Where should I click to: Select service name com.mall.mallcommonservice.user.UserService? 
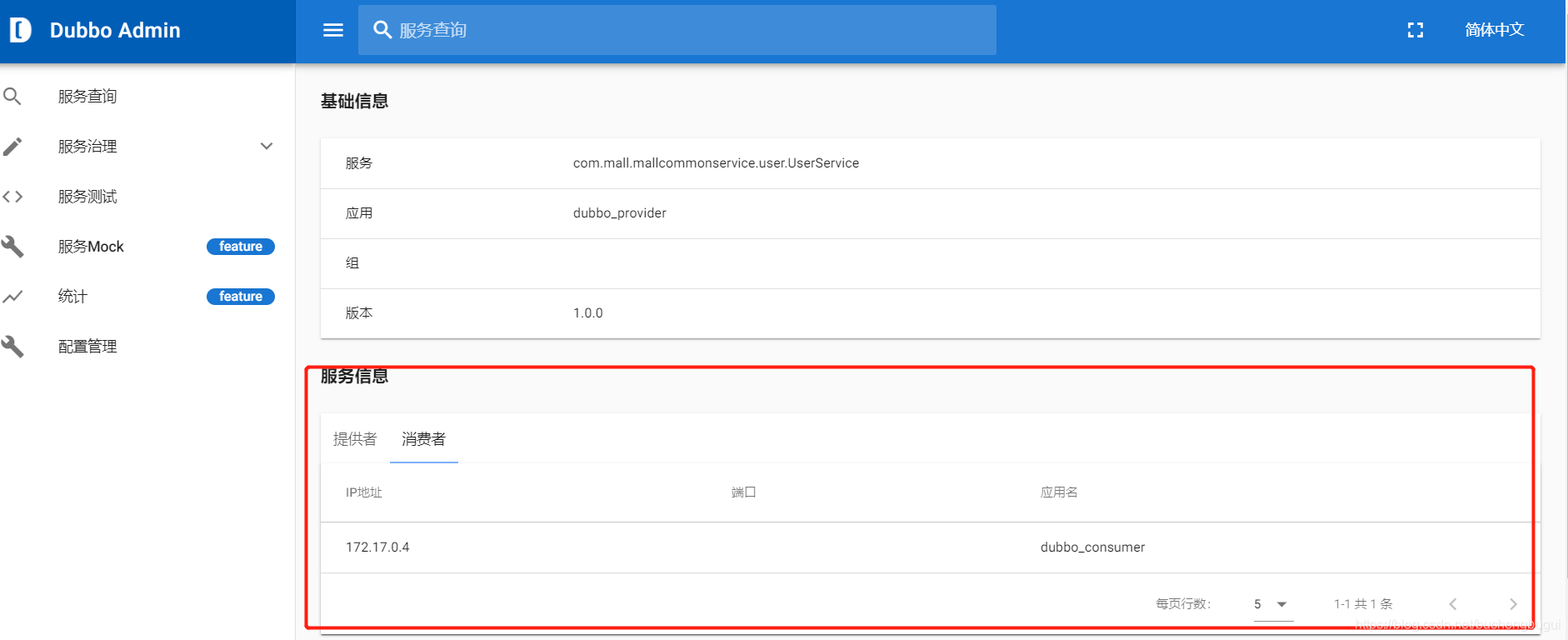pyautogui.click(x=716, y=163)
